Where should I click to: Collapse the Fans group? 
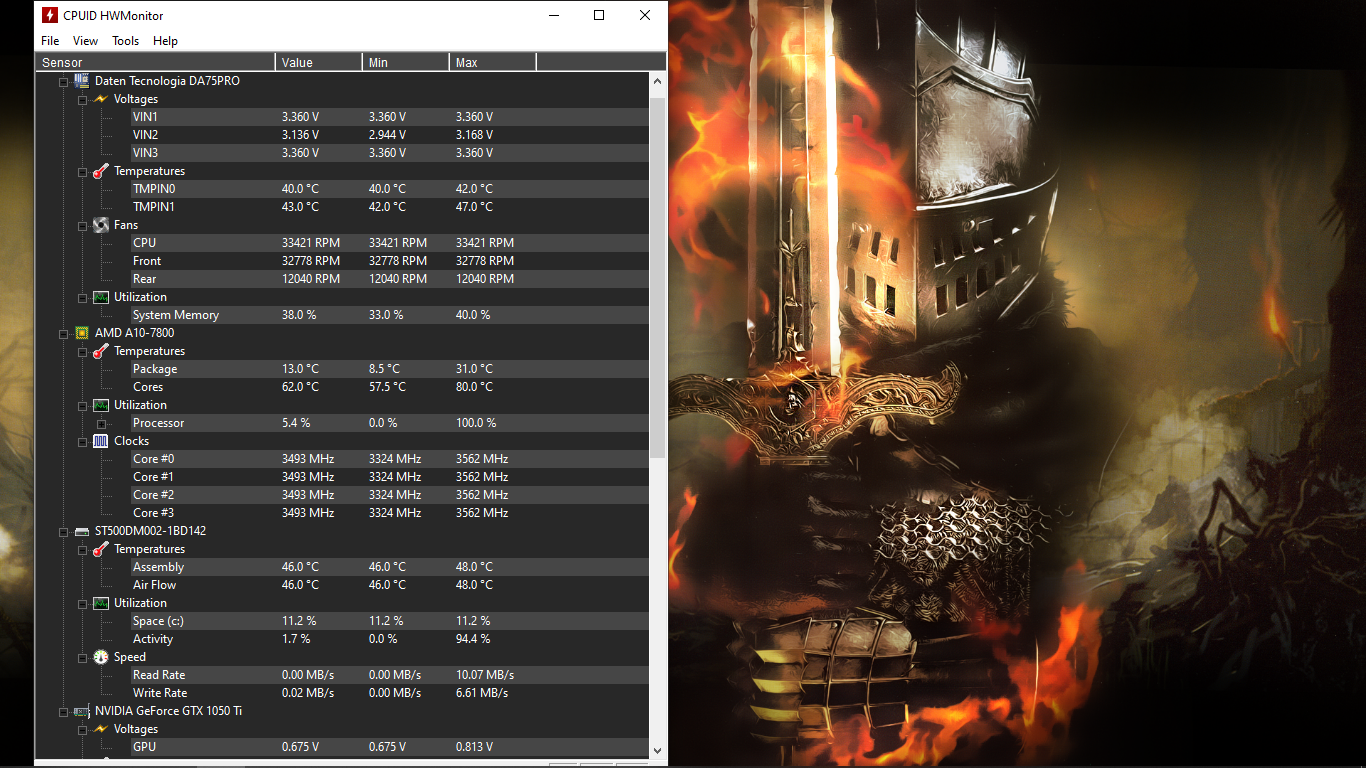point(83,225)
